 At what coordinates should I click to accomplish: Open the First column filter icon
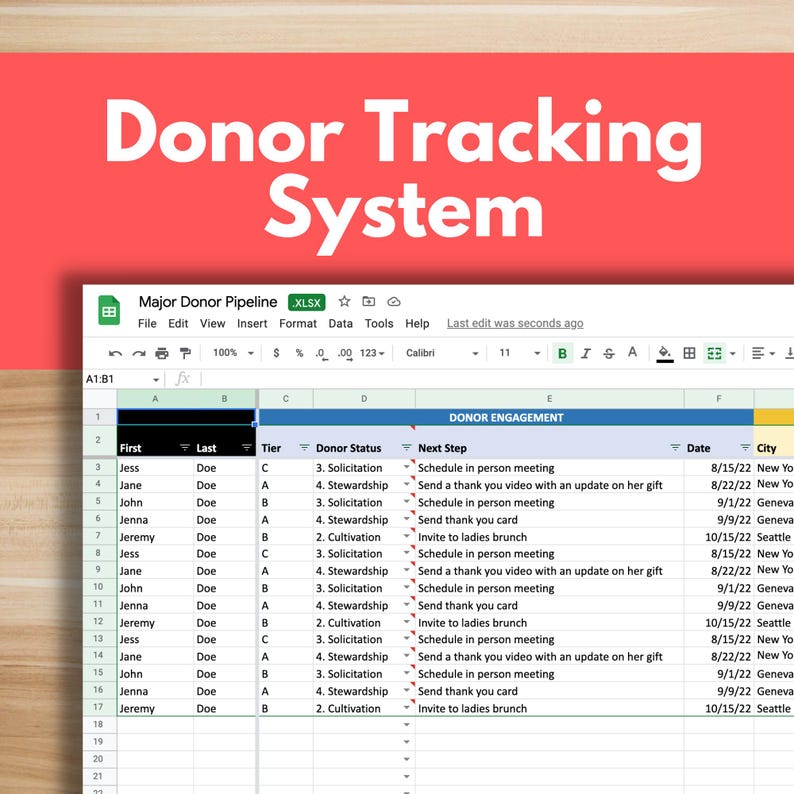(185, 448)
